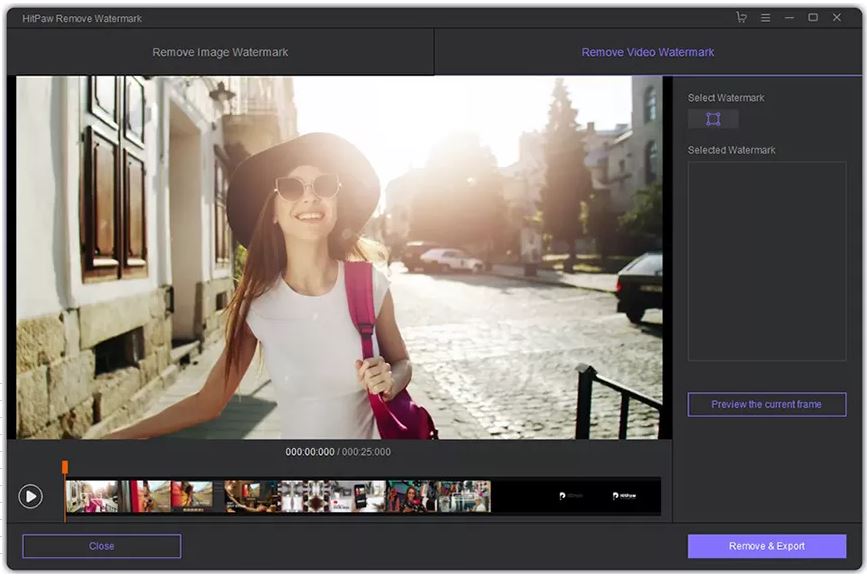Click the first thumbnail in the timeline strip

92,496
